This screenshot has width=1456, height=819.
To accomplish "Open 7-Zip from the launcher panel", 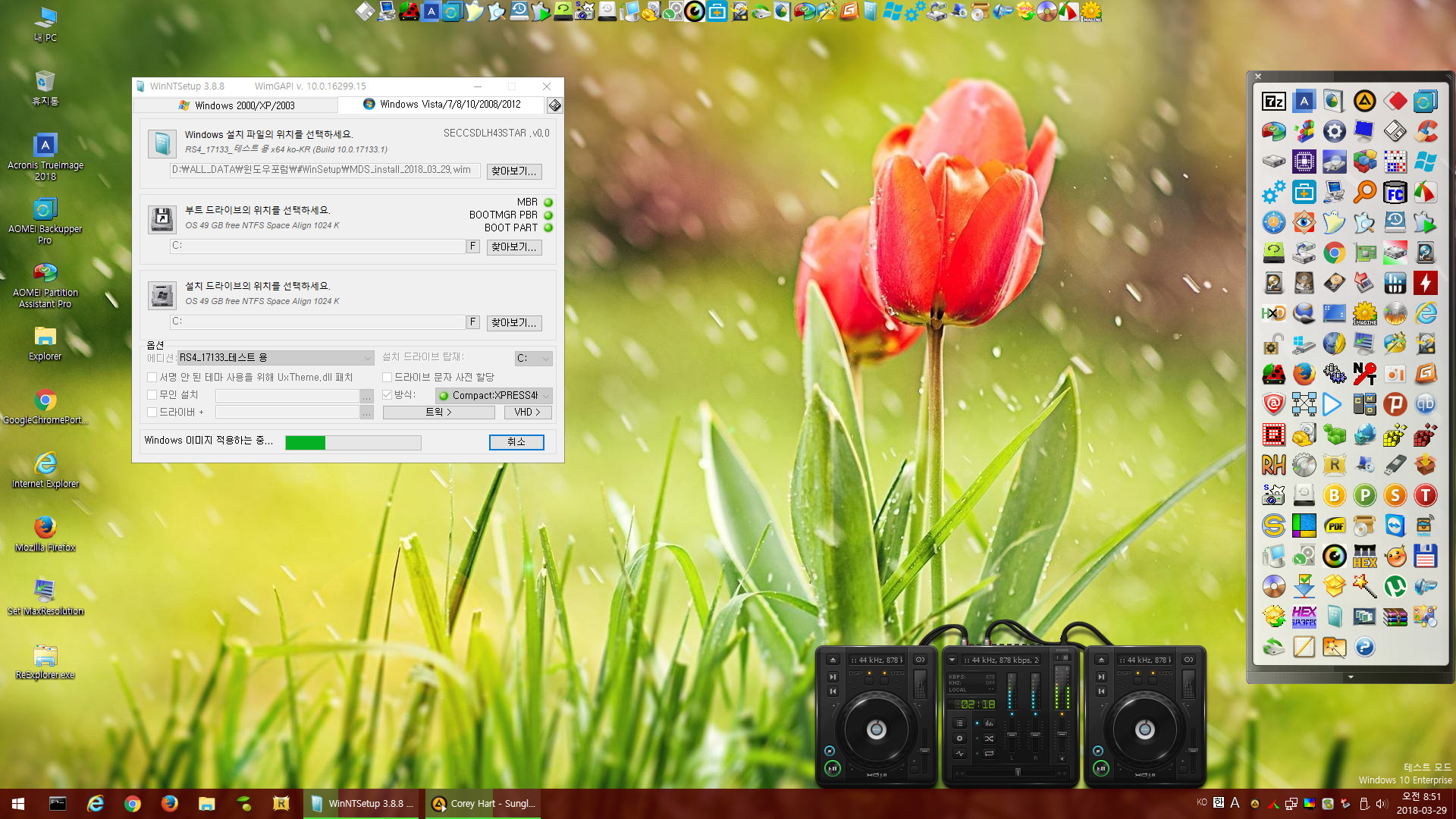I will tap(1273, 102).
